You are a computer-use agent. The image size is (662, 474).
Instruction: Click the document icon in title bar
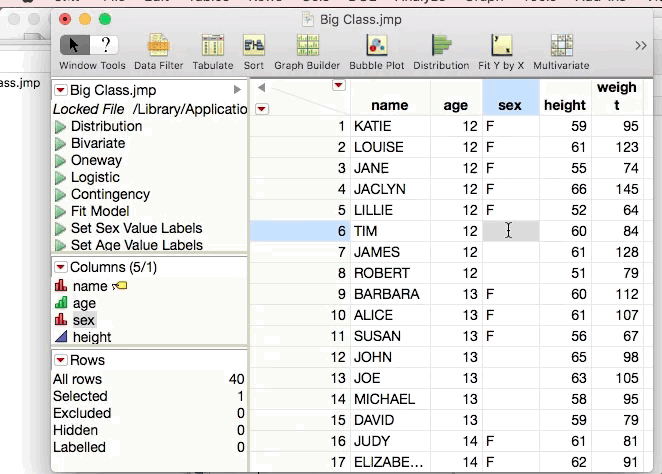[x=308, y=19]
